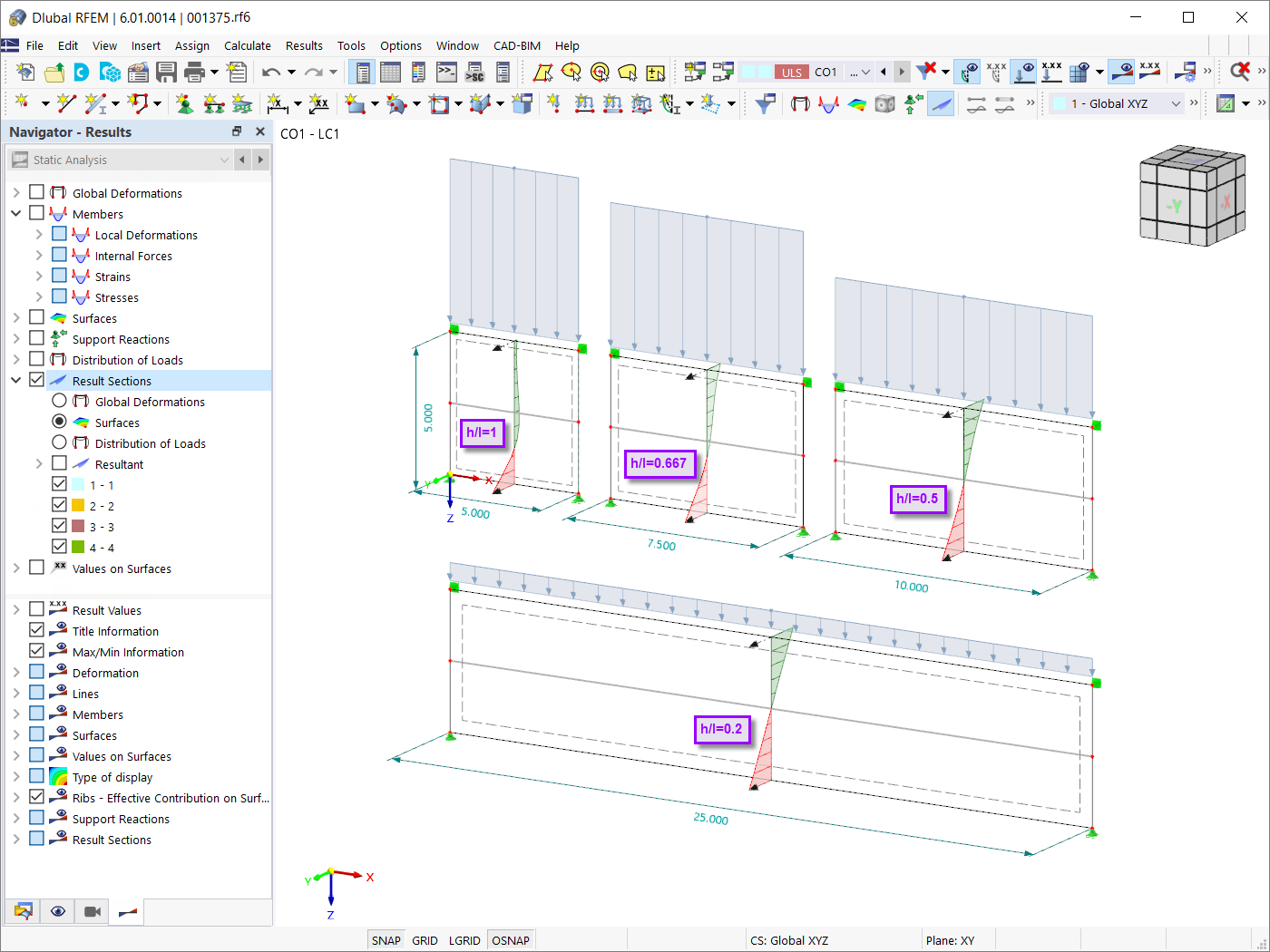Uncheck the Max/Min Information checkbox

pyautogui.click(x=36, y=651)
